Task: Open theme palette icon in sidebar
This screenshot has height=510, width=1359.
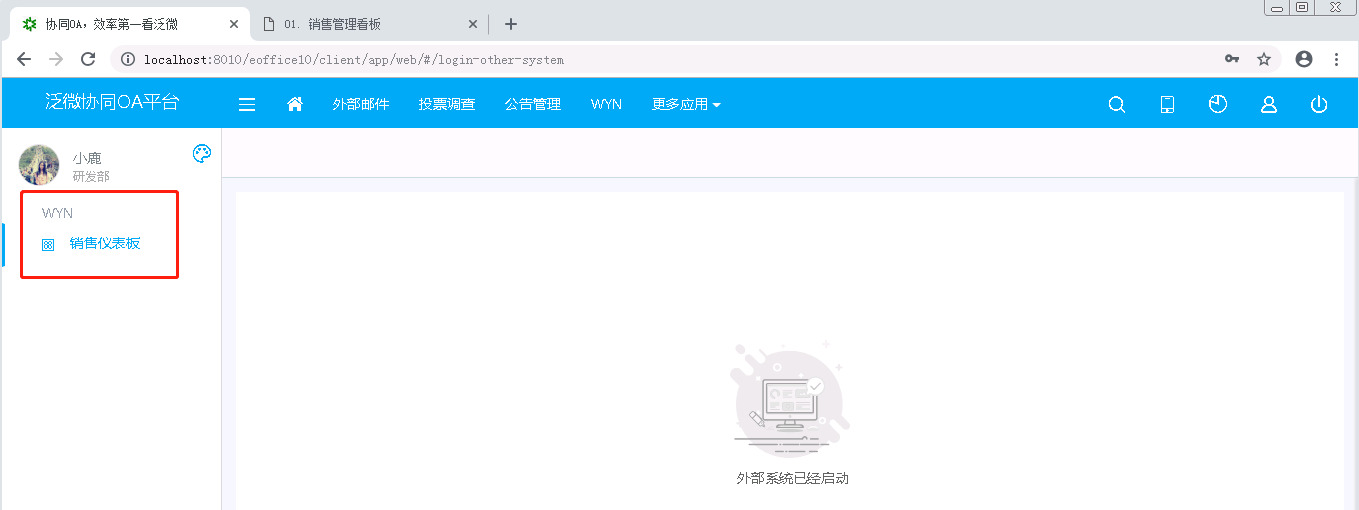Action: pos(202,153)
